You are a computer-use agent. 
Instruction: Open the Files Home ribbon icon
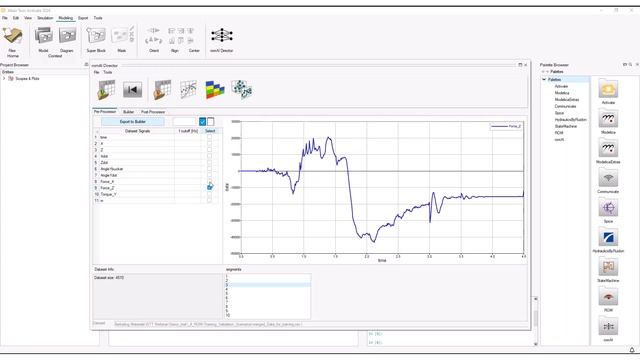(x=13, y=36)
